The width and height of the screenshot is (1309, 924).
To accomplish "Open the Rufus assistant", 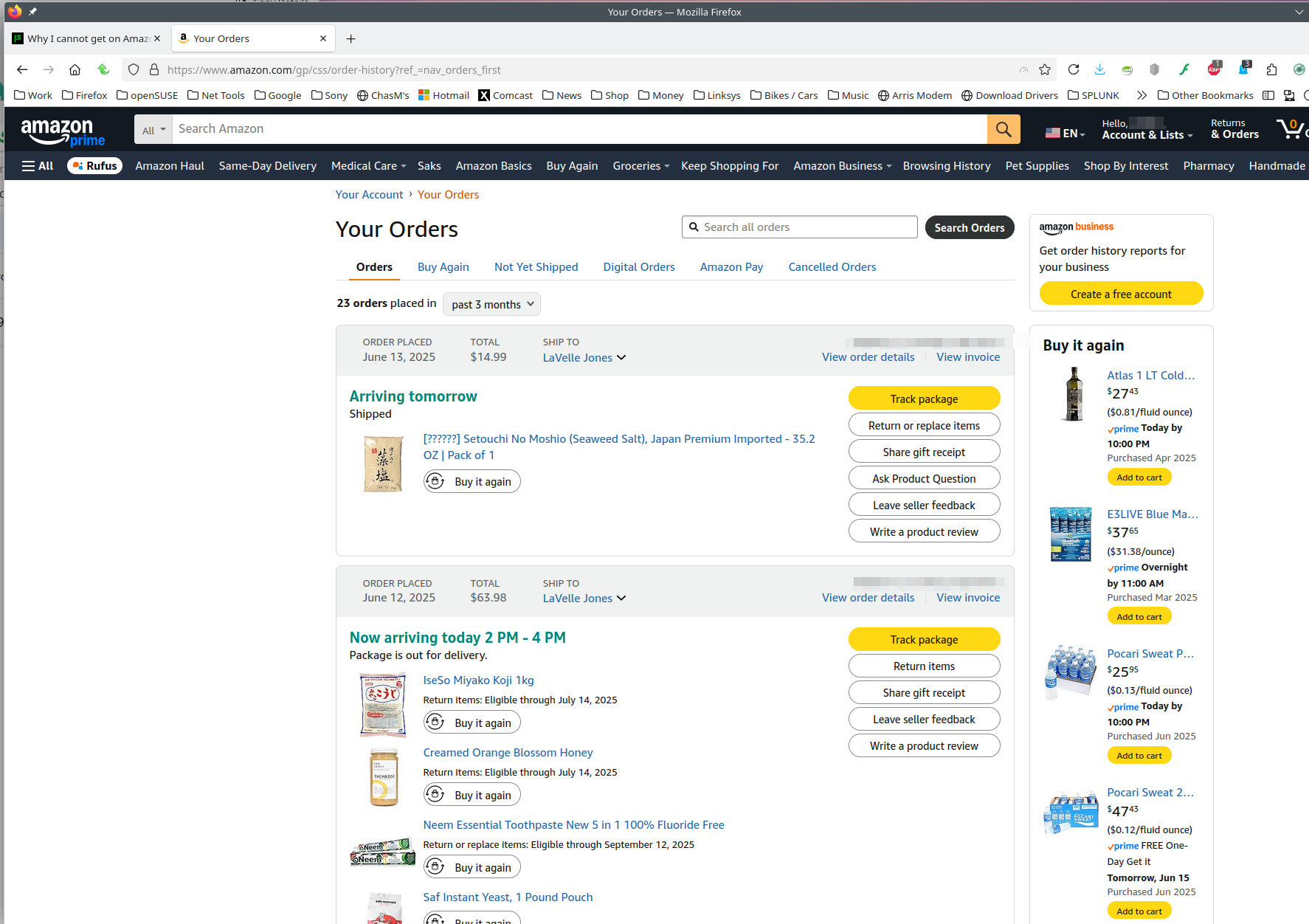I will 94,166.
